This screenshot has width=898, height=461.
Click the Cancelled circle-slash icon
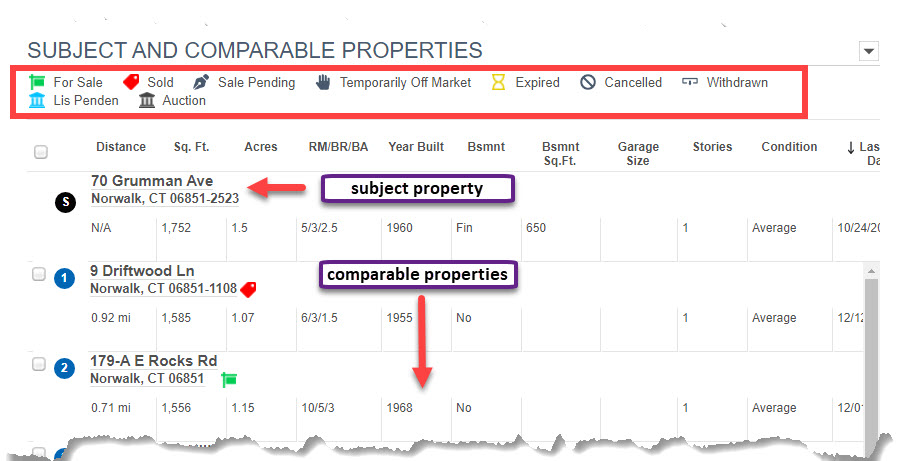[x=588, y=82]
